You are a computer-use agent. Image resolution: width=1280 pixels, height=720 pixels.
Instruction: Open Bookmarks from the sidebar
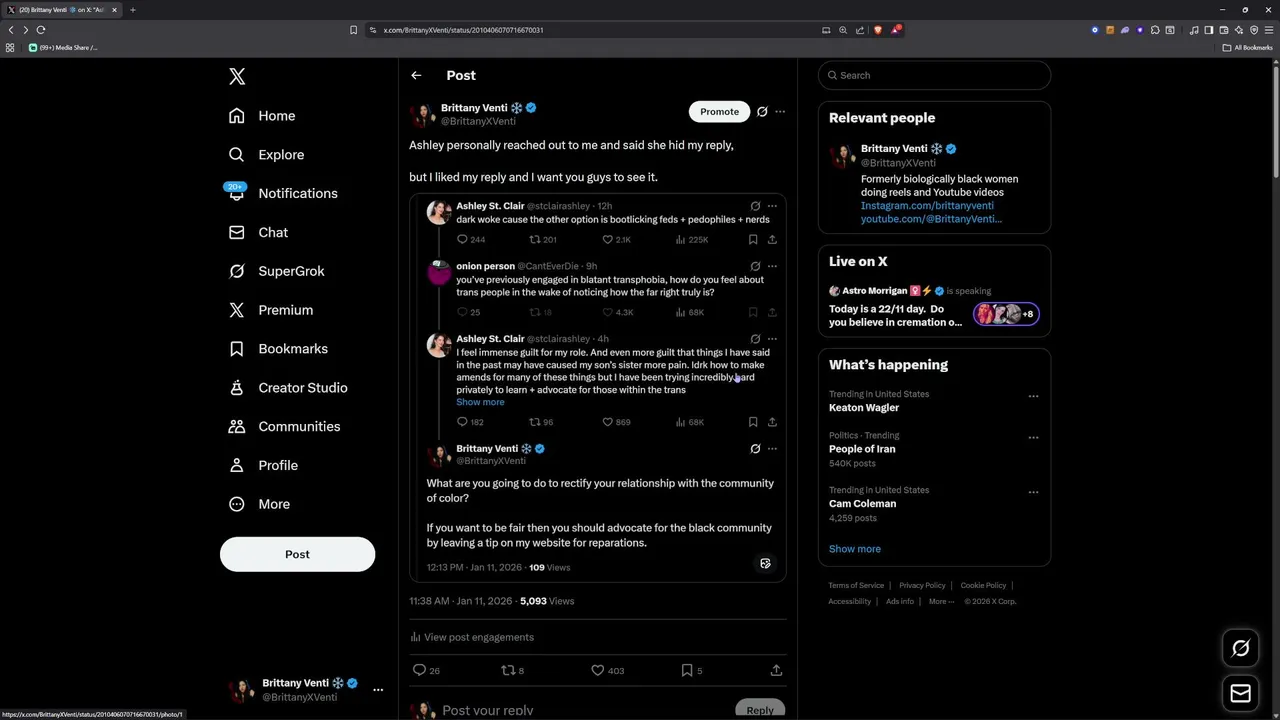click(278, 349)
